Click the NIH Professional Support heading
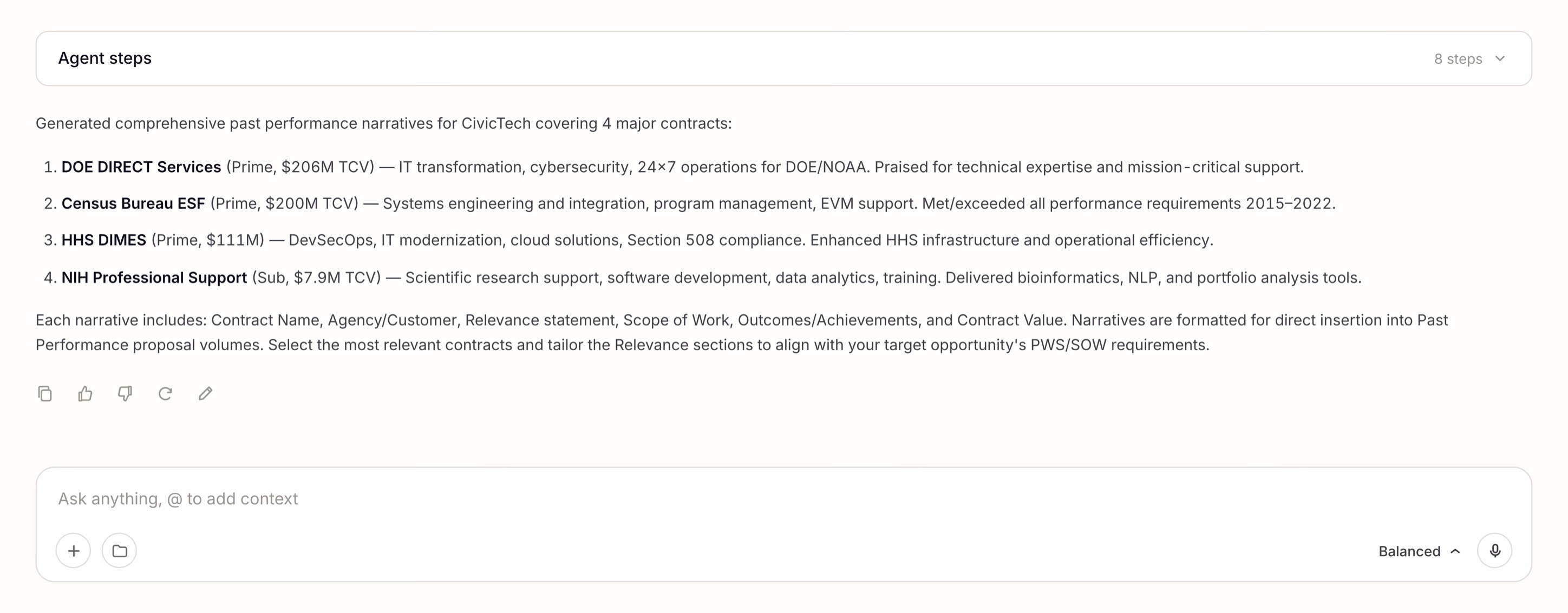The image size is (1568, 613). point(154,278)
